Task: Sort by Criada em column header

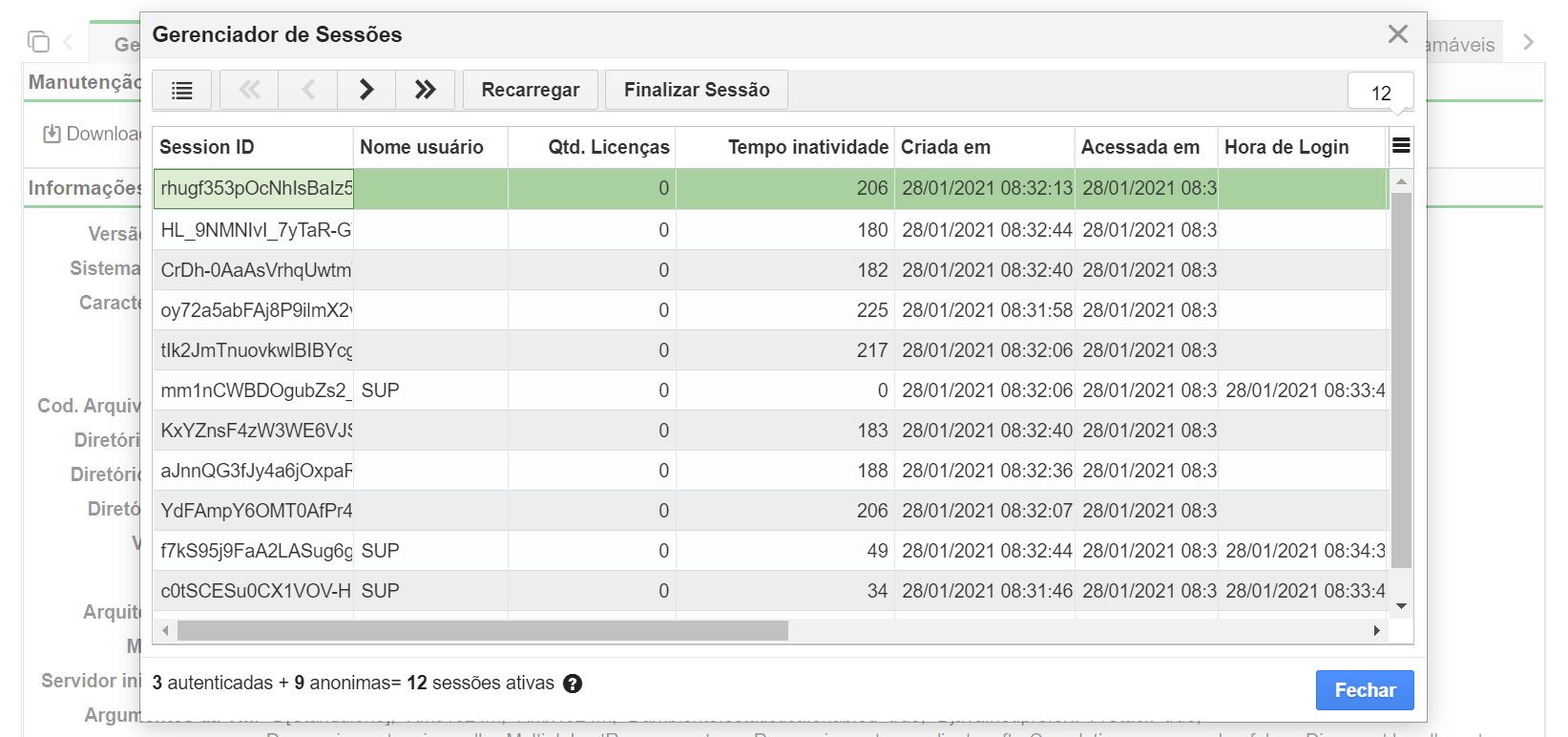Action: click(985, 147)
